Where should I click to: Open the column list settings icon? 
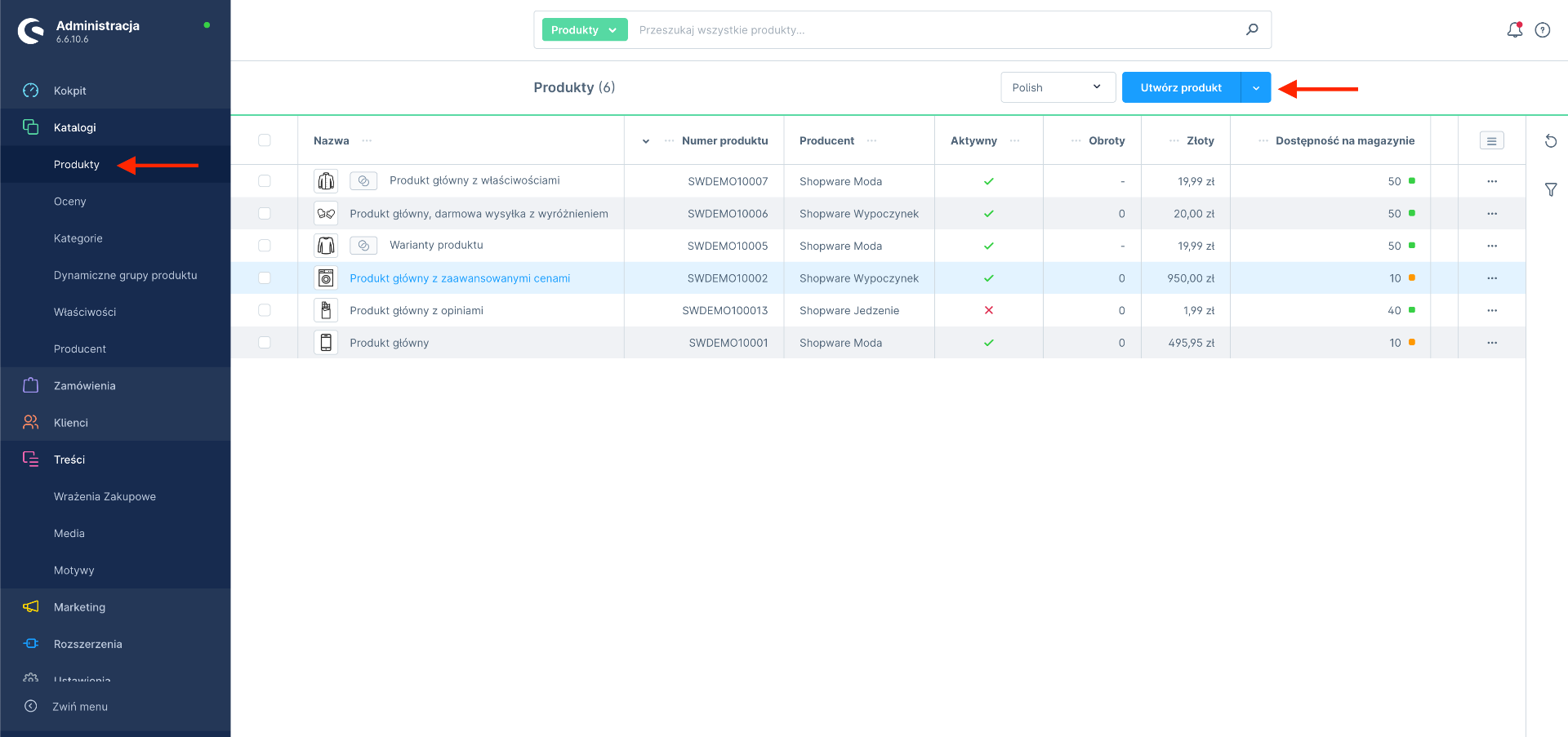(x=1491, y=141)
